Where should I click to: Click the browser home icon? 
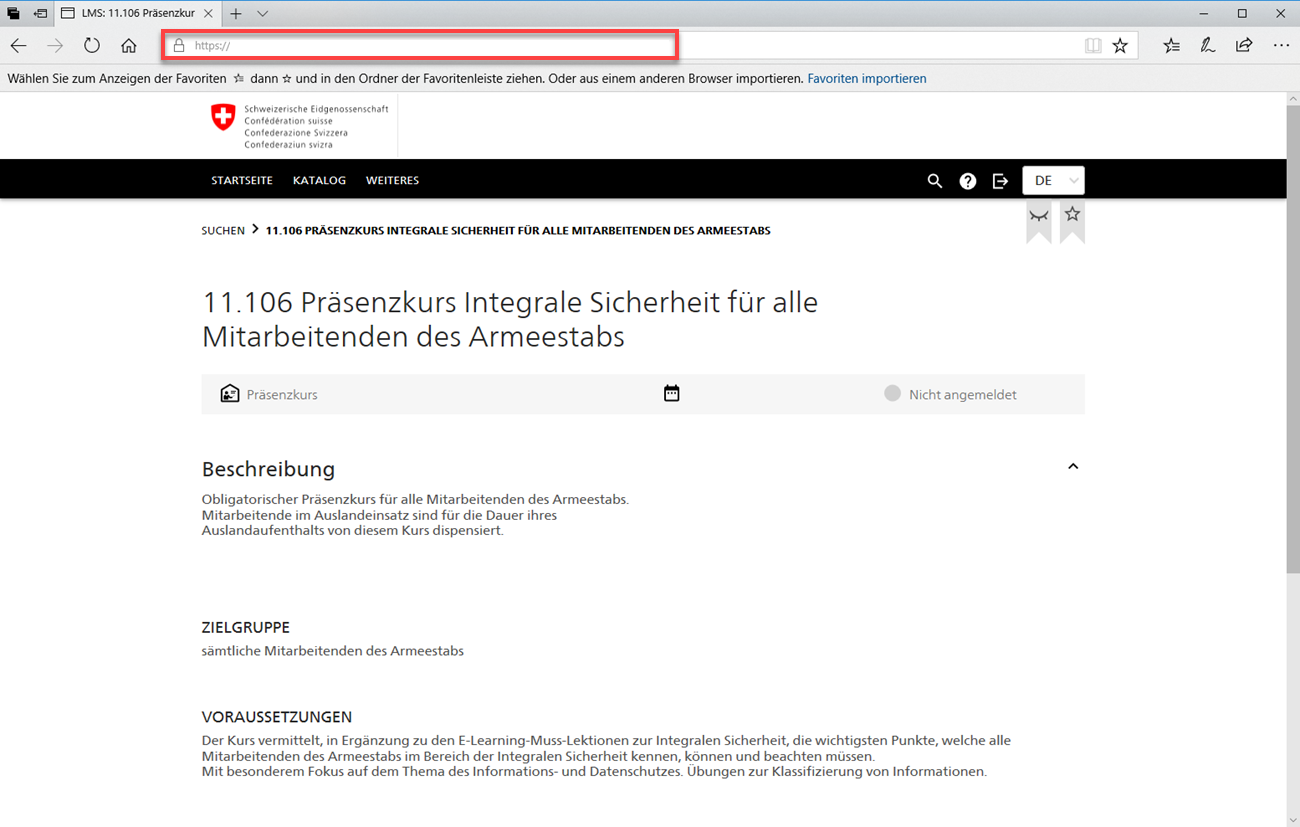pyautogui.click(x=129, y=45)
